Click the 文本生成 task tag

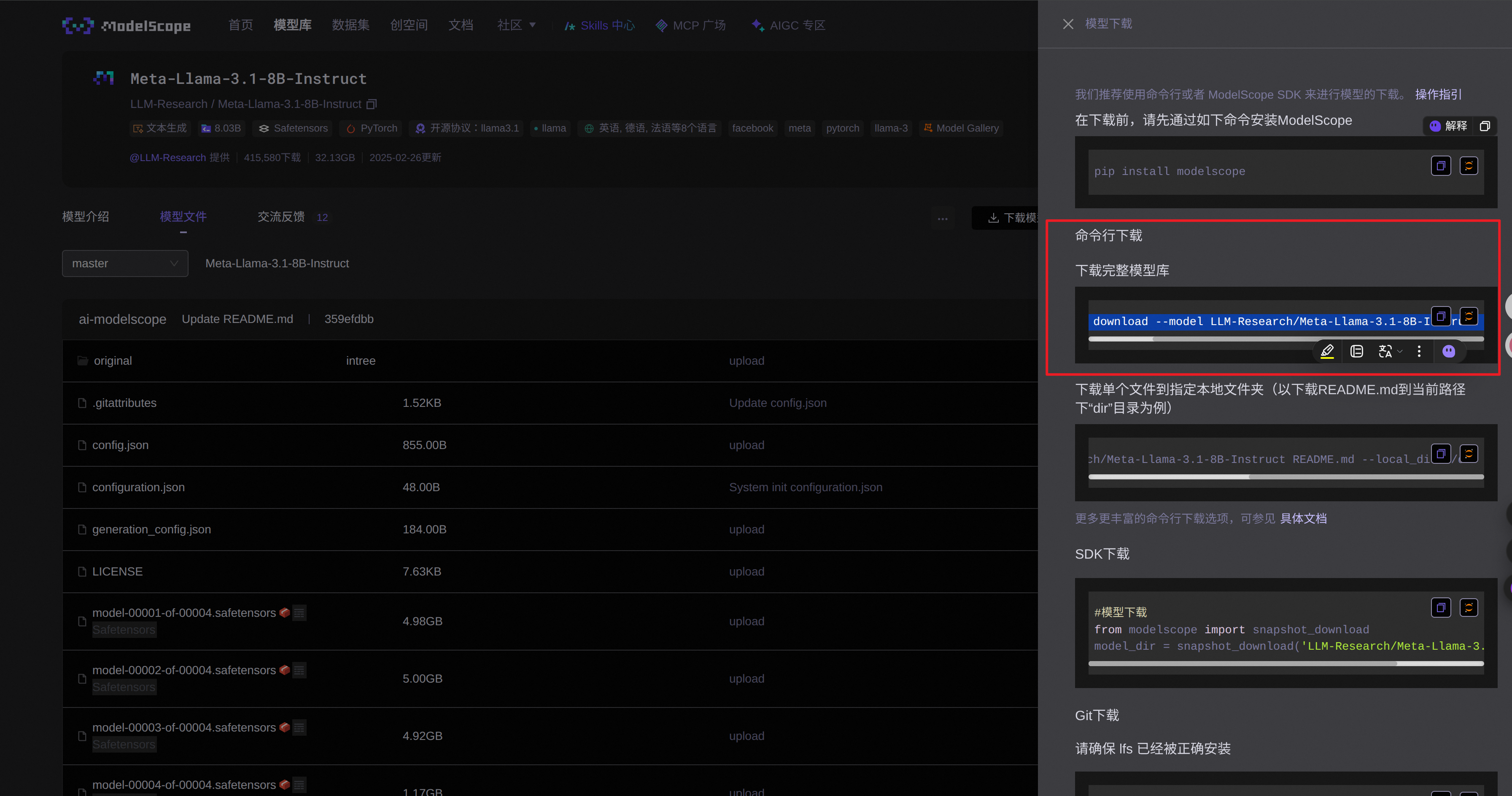(160, 129)
